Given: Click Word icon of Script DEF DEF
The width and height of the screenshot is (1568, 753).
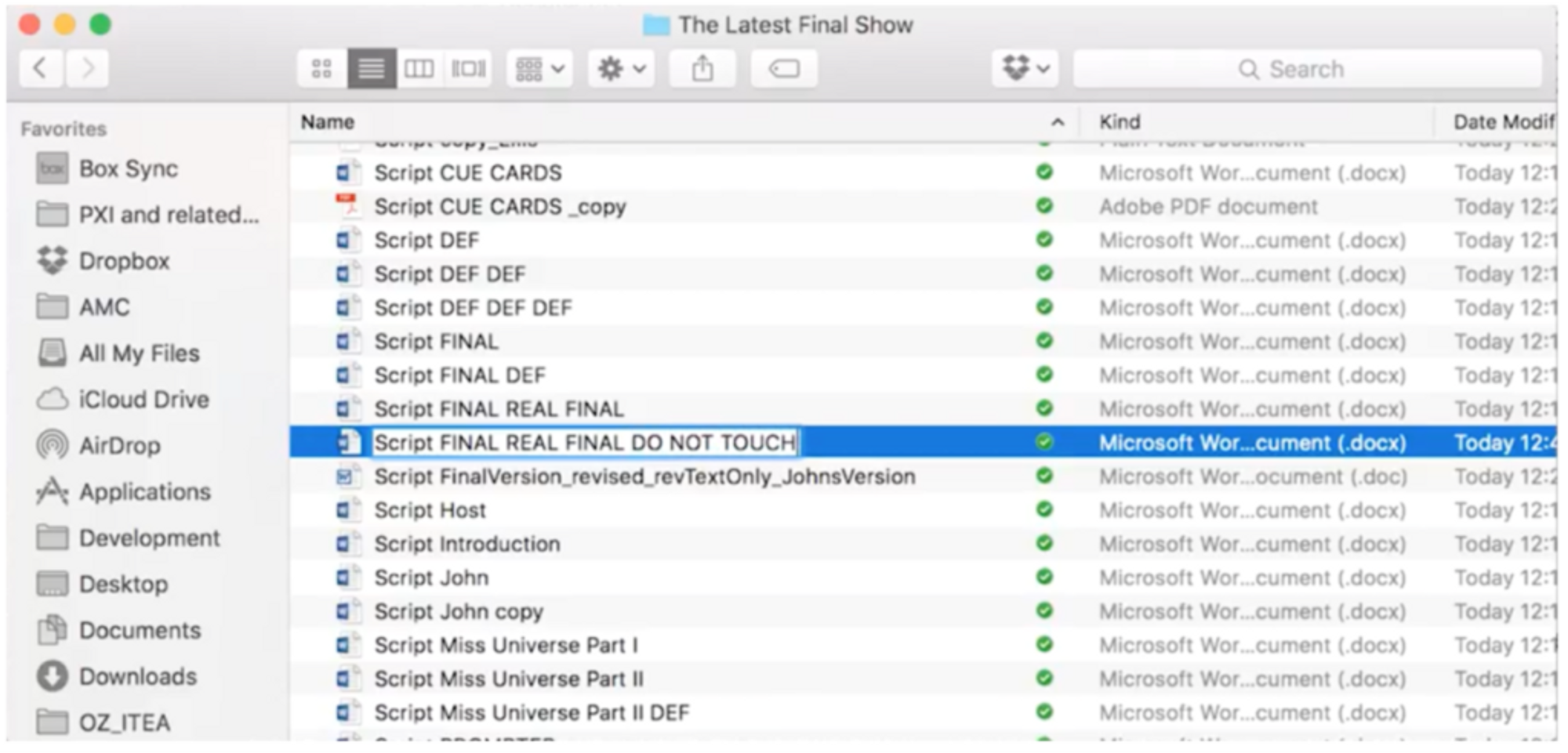Looking at the screenshot, I should coord(347,273).
